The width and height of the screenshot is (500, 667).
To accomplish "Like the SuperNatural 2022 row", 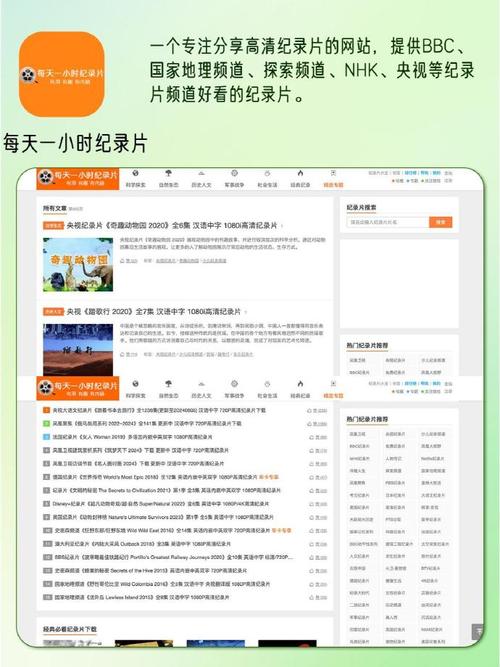I will pyautogui.click(x=318, y=504).
